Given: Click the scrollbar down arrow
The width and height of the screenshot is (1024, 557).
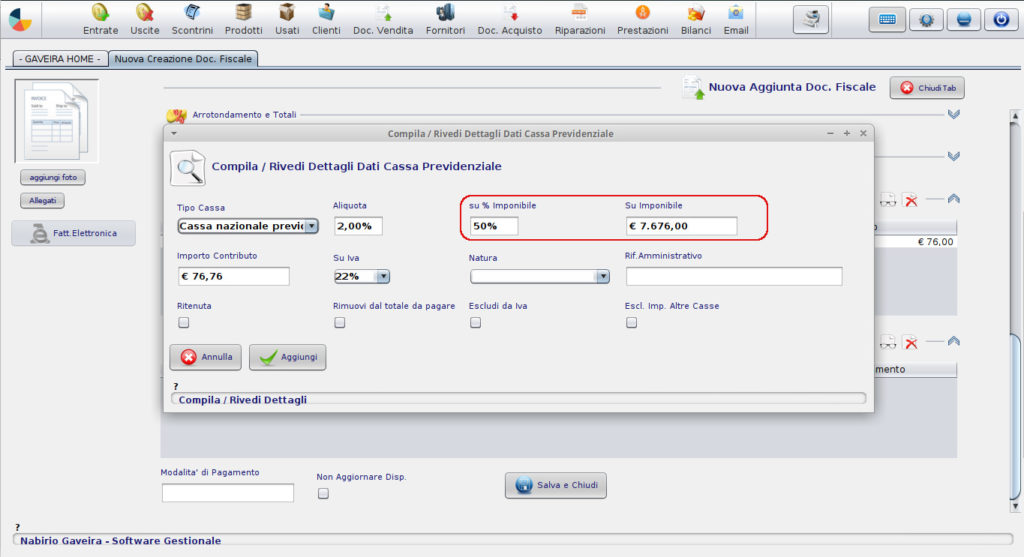Looking at the screenshot, I should (1015, 506).
